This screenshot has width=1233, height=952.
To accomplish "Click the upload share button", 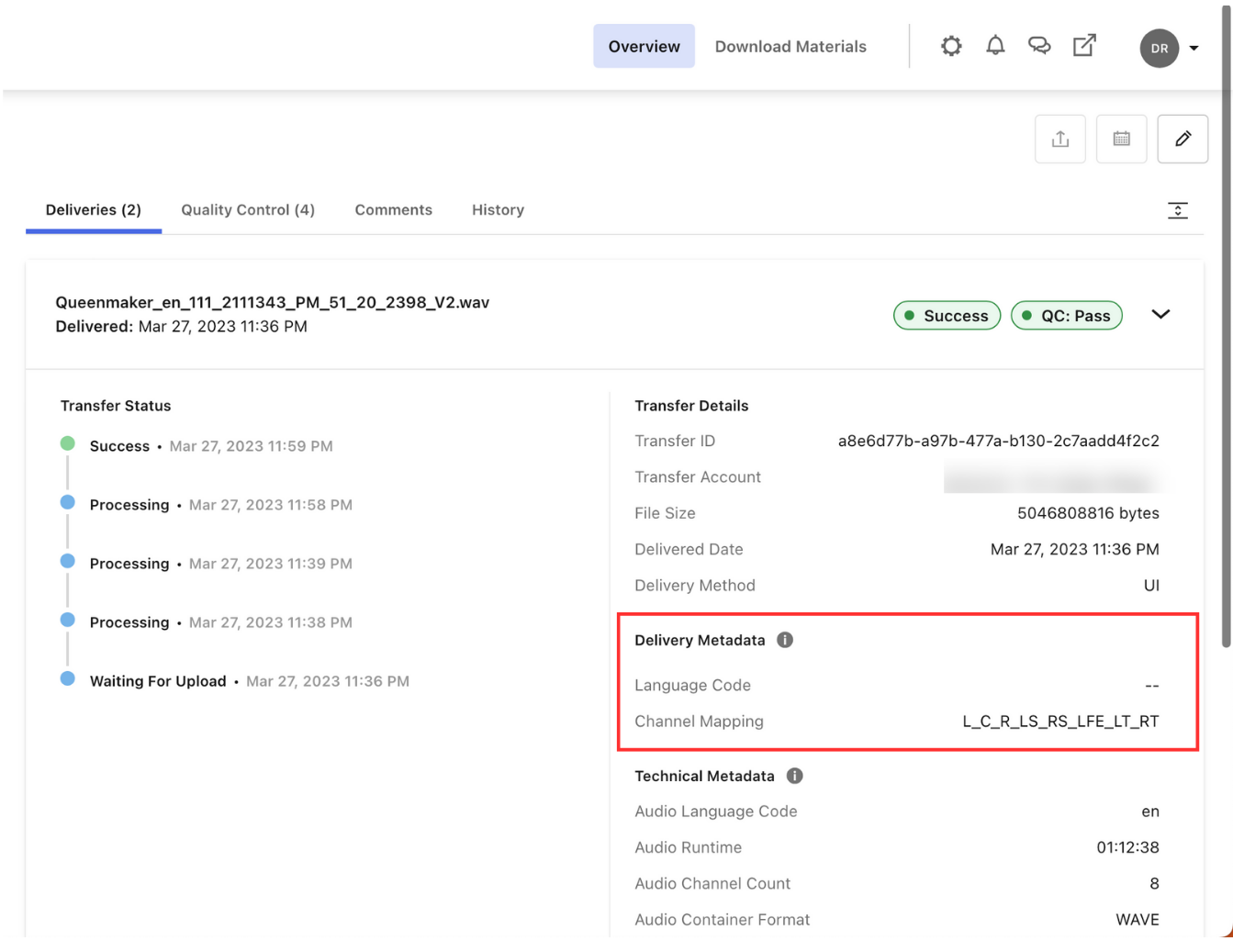I will point(1060,140).
